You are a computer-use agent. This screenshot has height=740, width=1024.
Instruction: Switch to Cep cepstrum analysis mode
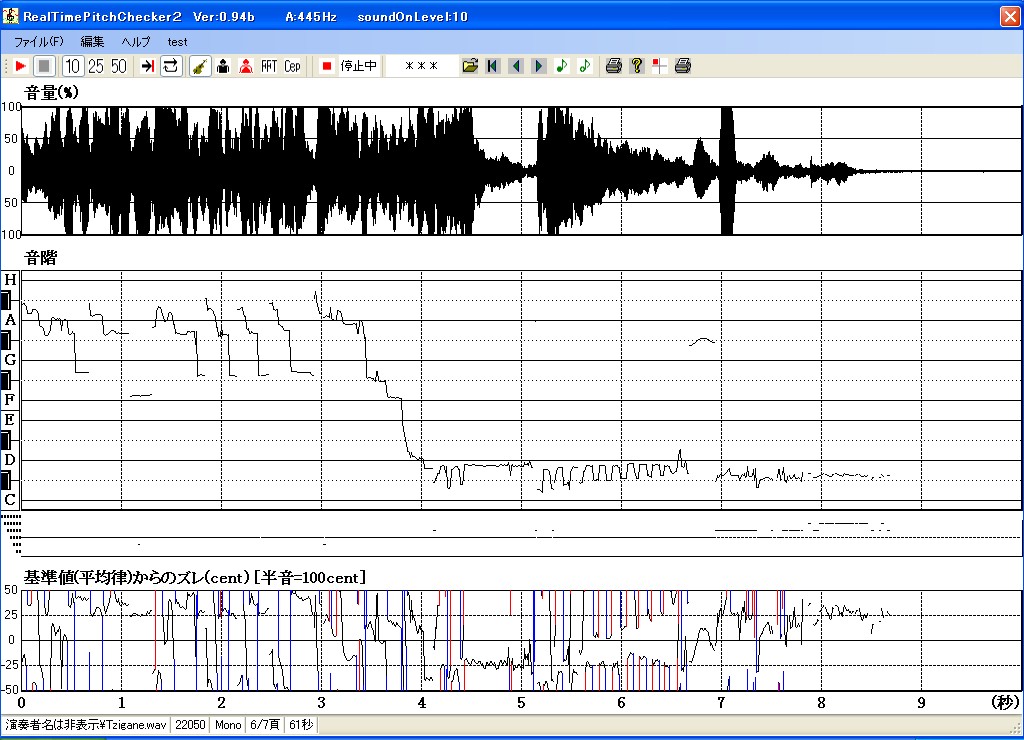[x=292, y=66]
